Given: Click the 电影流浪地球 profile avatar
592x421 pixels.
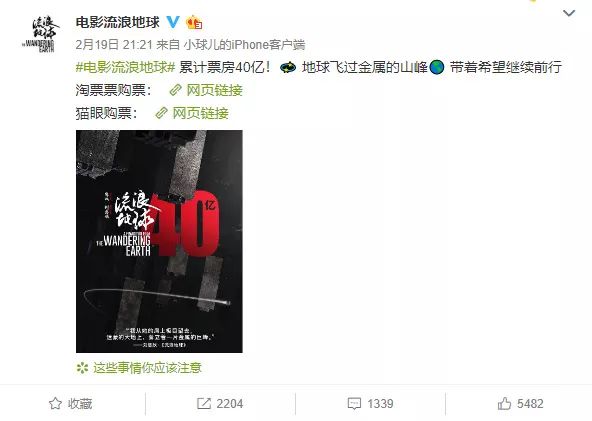Looking at the screenshot, I should tap(40, 33).
